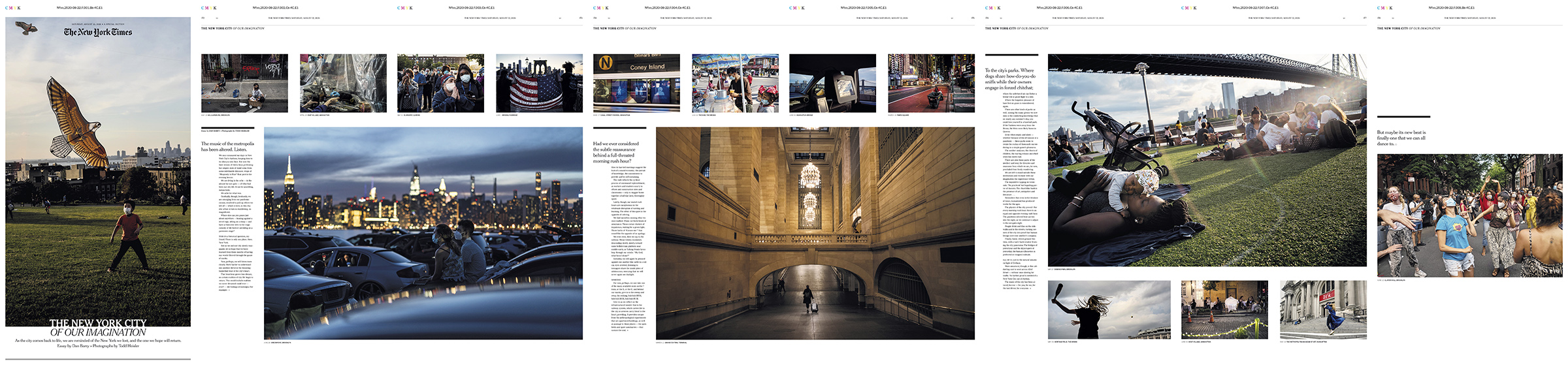The height and width of the screenshot is (376, 1568).
Task: Open the East Village plastic sheeting photo
Action: (343, 83)
